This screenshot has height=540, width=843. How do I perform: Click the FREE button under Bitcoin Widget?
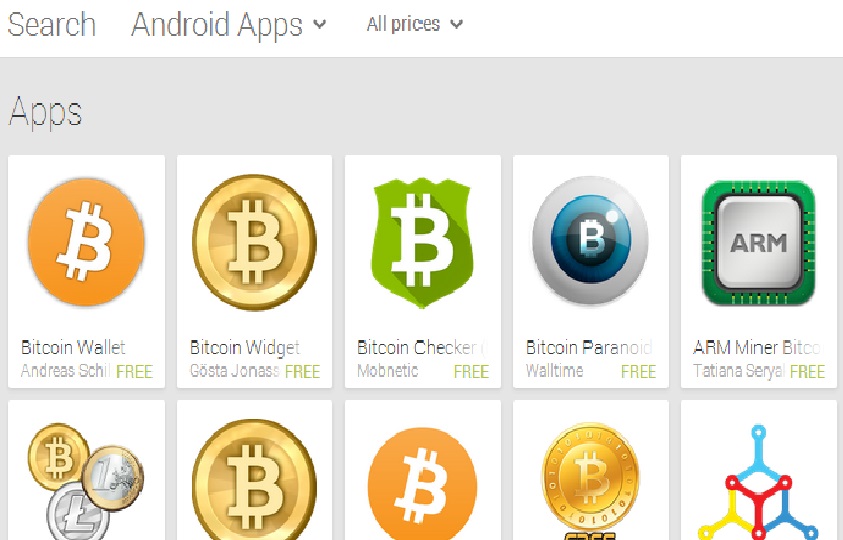(x=302, y=371)
